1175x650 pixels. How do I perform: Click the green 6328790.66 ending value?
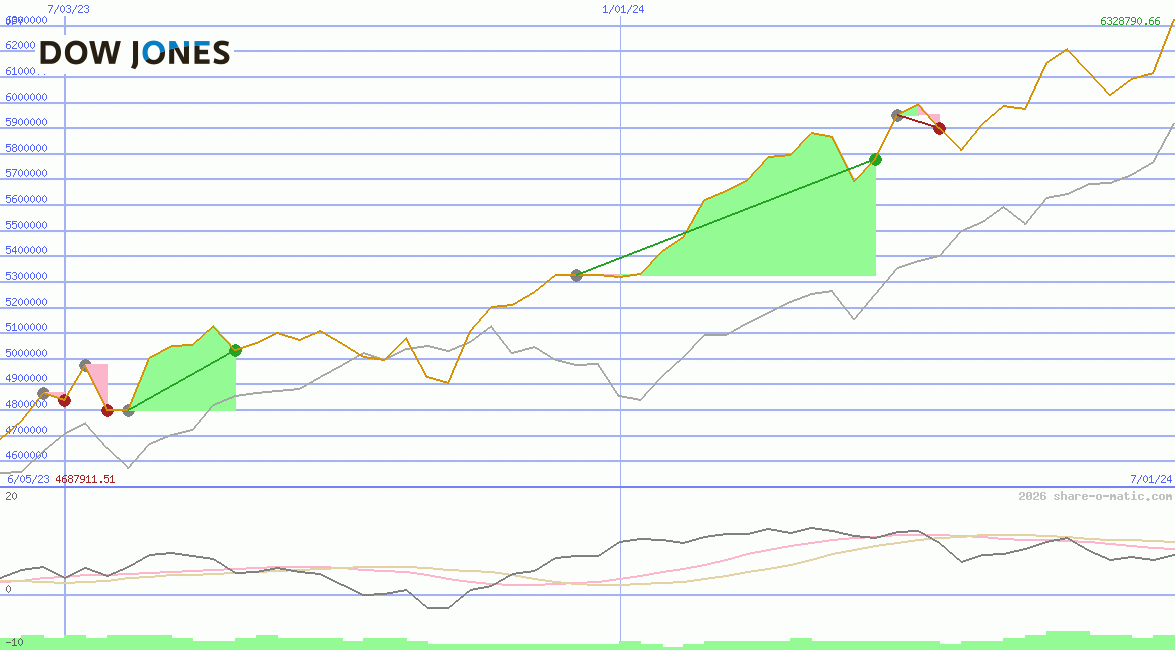pos(1130,21)
